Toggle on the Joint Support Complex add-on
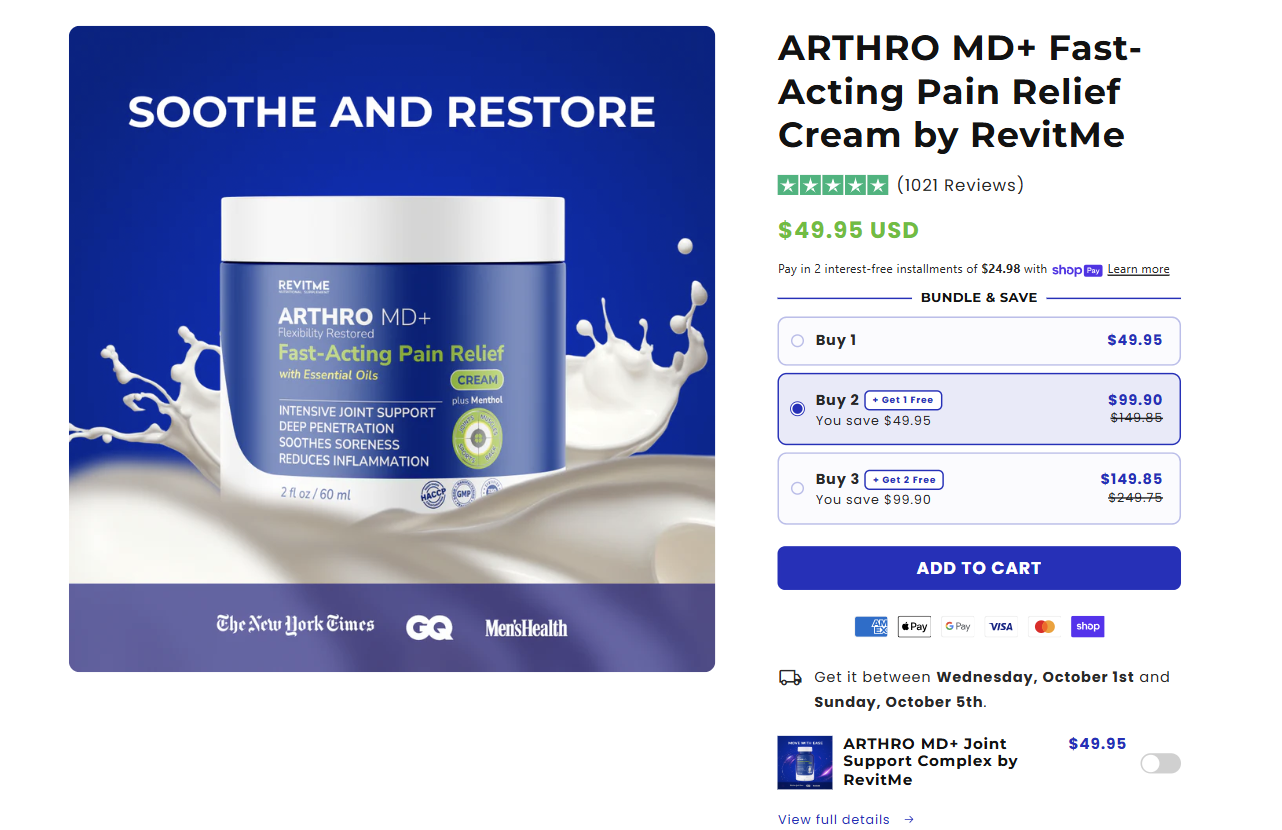The image size is (1282, 830). click(1160, 764)
